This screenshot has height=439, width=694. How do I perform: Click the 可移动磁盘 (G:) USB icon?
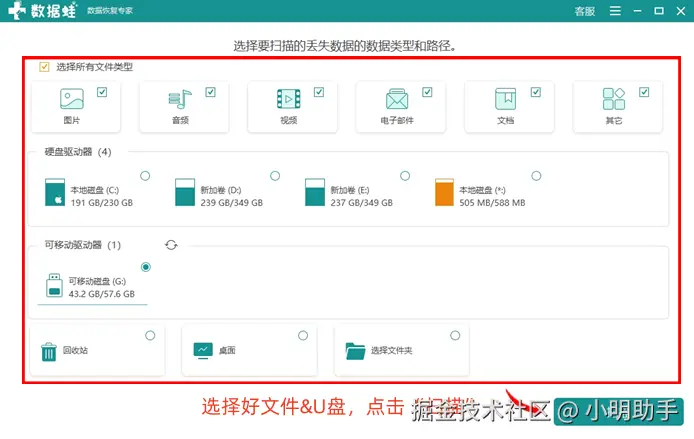[54, 285]
